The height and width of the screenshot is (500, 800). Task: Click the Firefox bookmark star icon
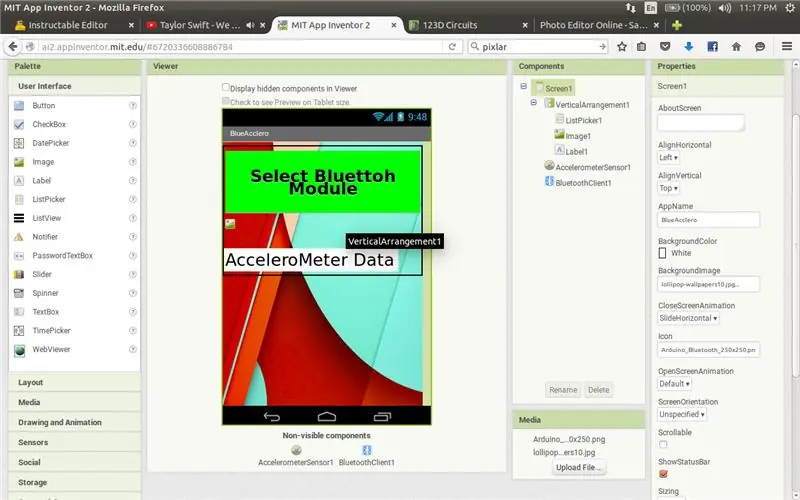click(x=621, y=46)
